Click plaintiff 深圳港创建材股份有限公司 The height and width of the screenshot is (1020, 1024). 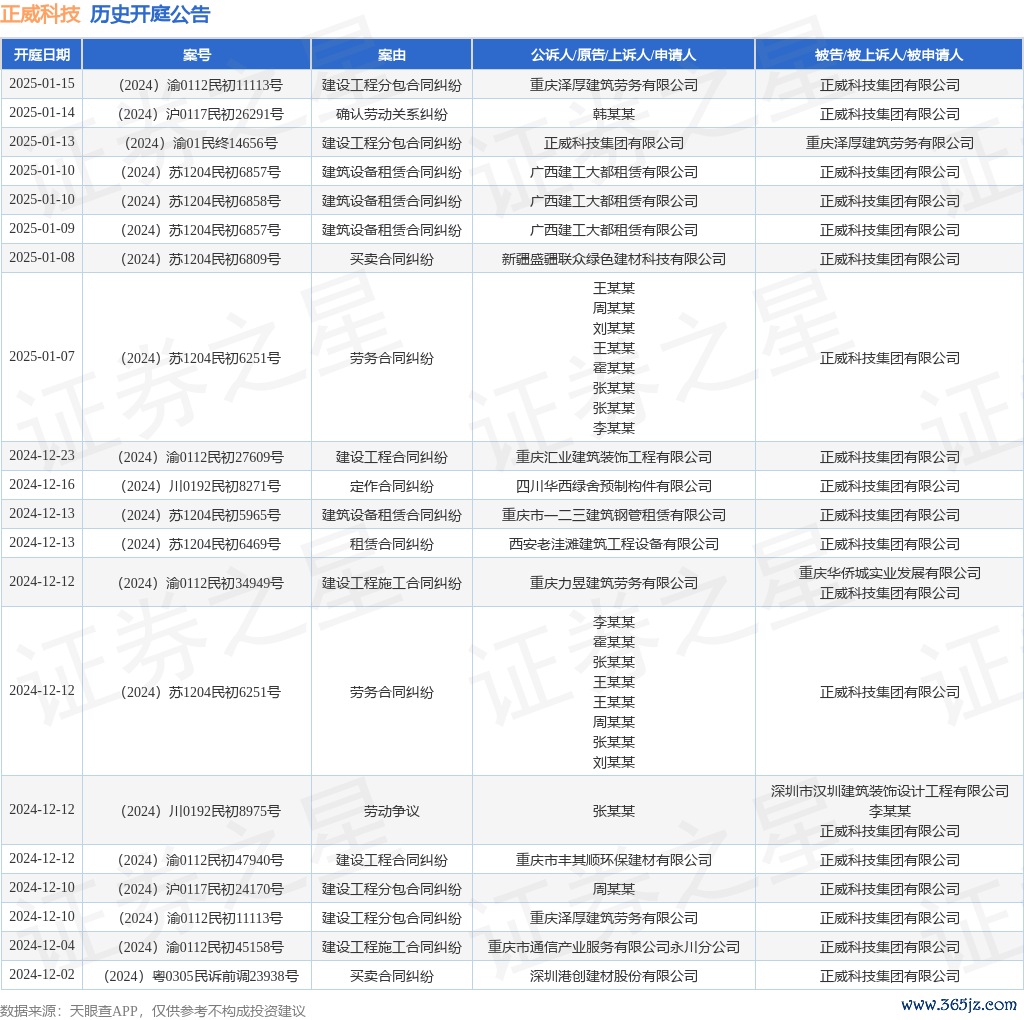coord(614,976)
